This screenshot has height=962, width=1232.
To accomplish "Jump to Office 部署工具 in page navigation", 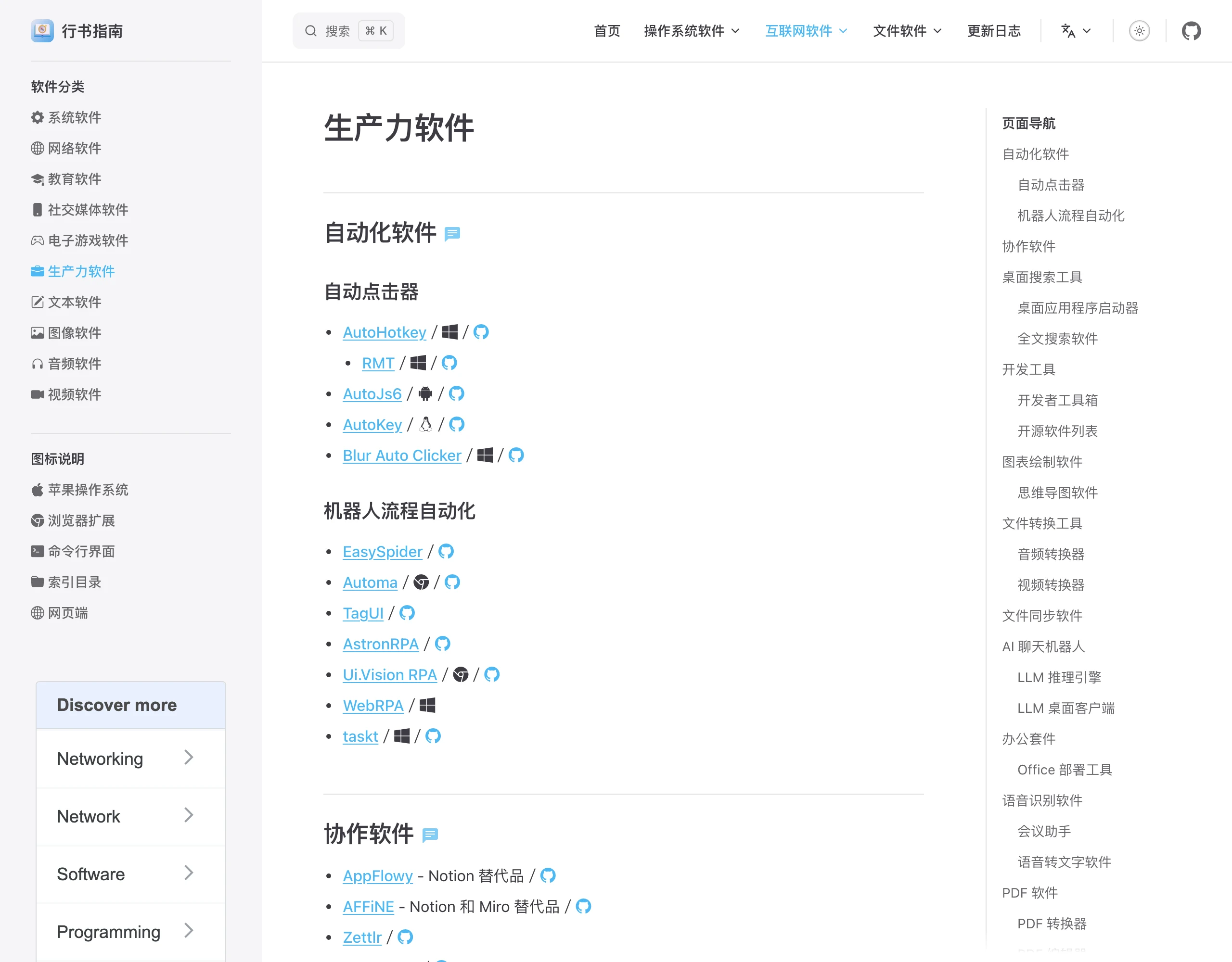I will click(1065, 770).
